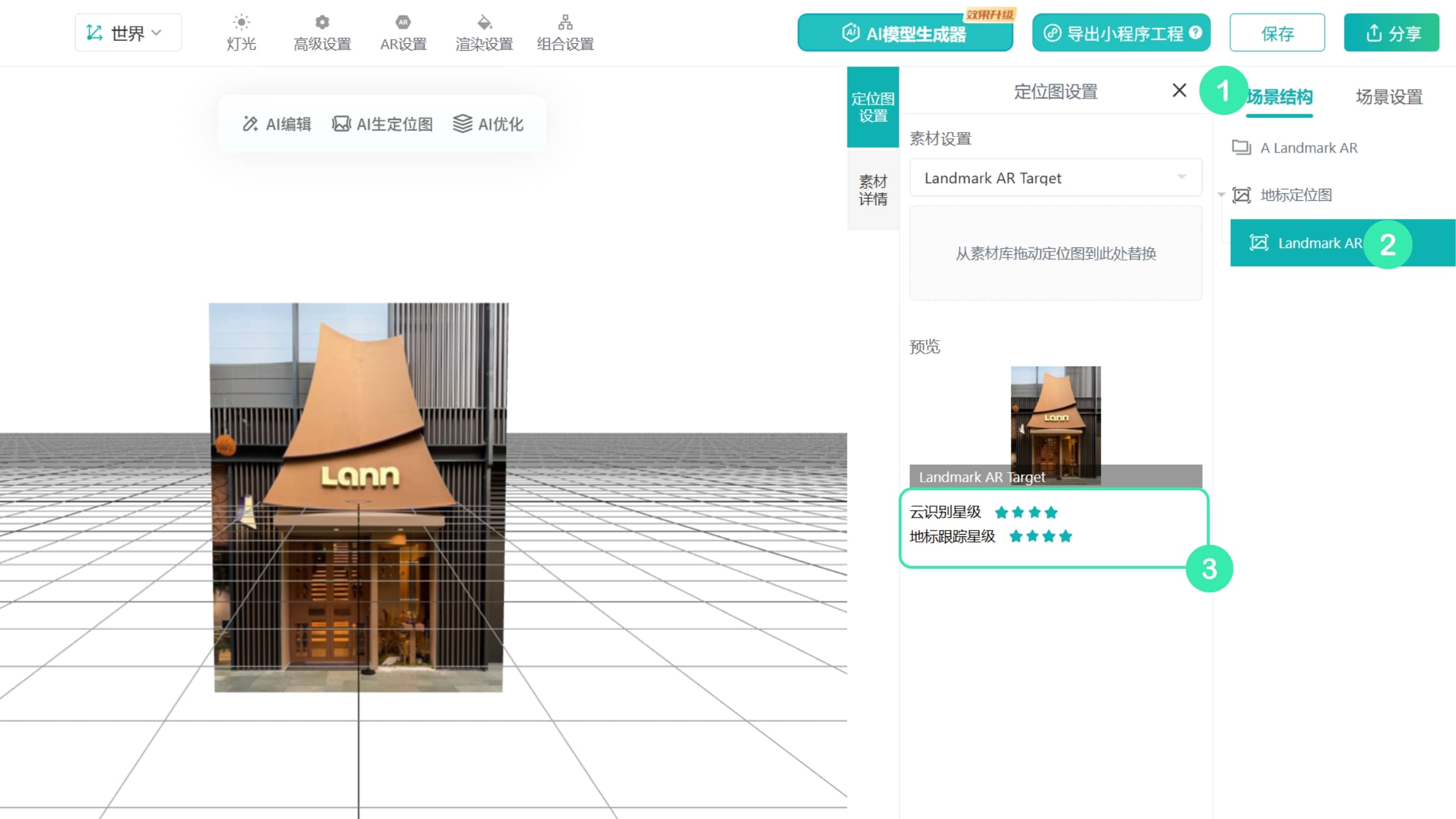Viewport: 1456px width, 819px height.
Task: Click the help icon on 导出小程序工程
Action: [x=1196, y=32]
